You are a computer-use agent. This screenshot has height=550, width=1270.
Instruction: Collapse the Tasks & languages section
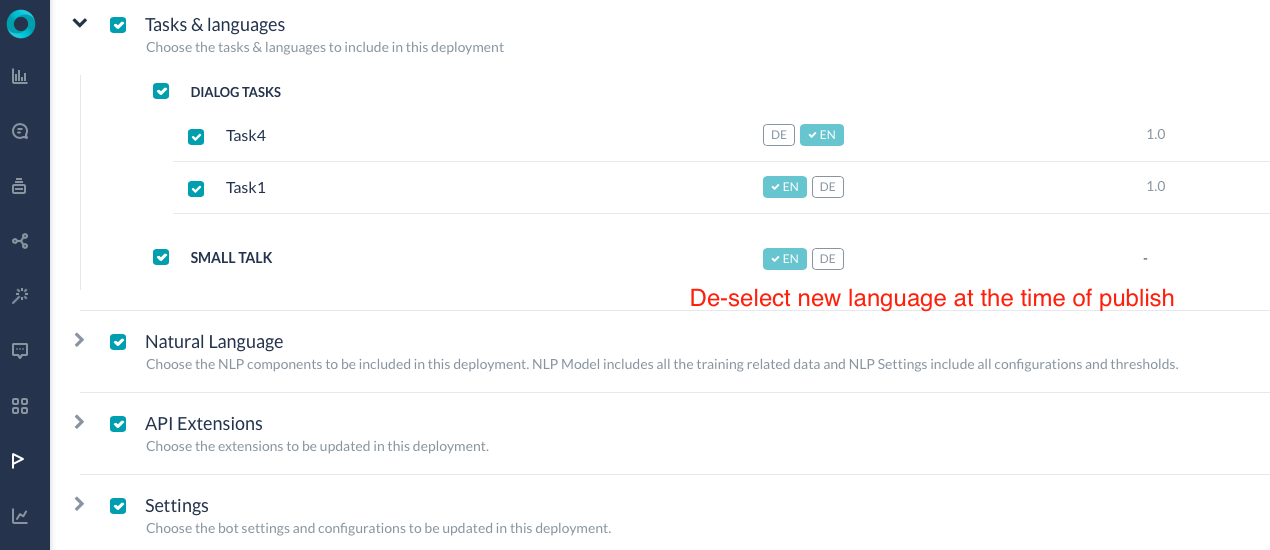pyautogui.click(x=81, y=24)
